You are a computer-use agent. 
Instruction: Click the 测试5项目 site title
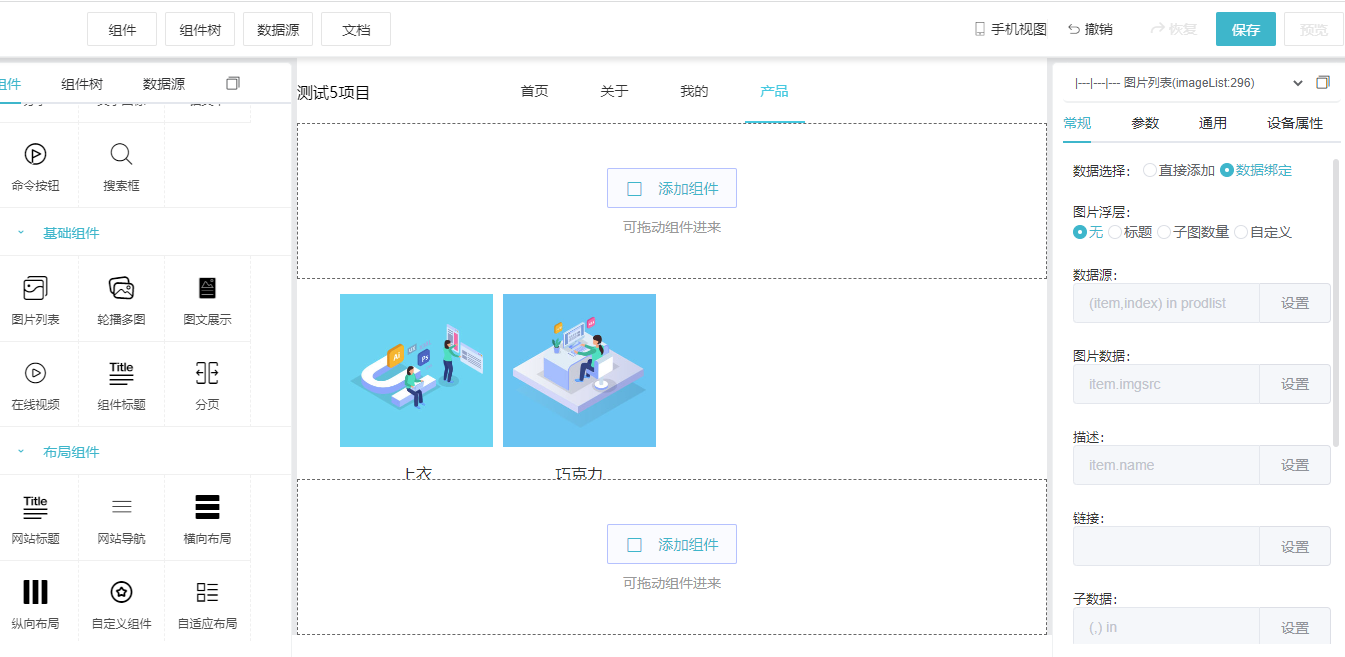pyautogui.click(x=334, y=93)
